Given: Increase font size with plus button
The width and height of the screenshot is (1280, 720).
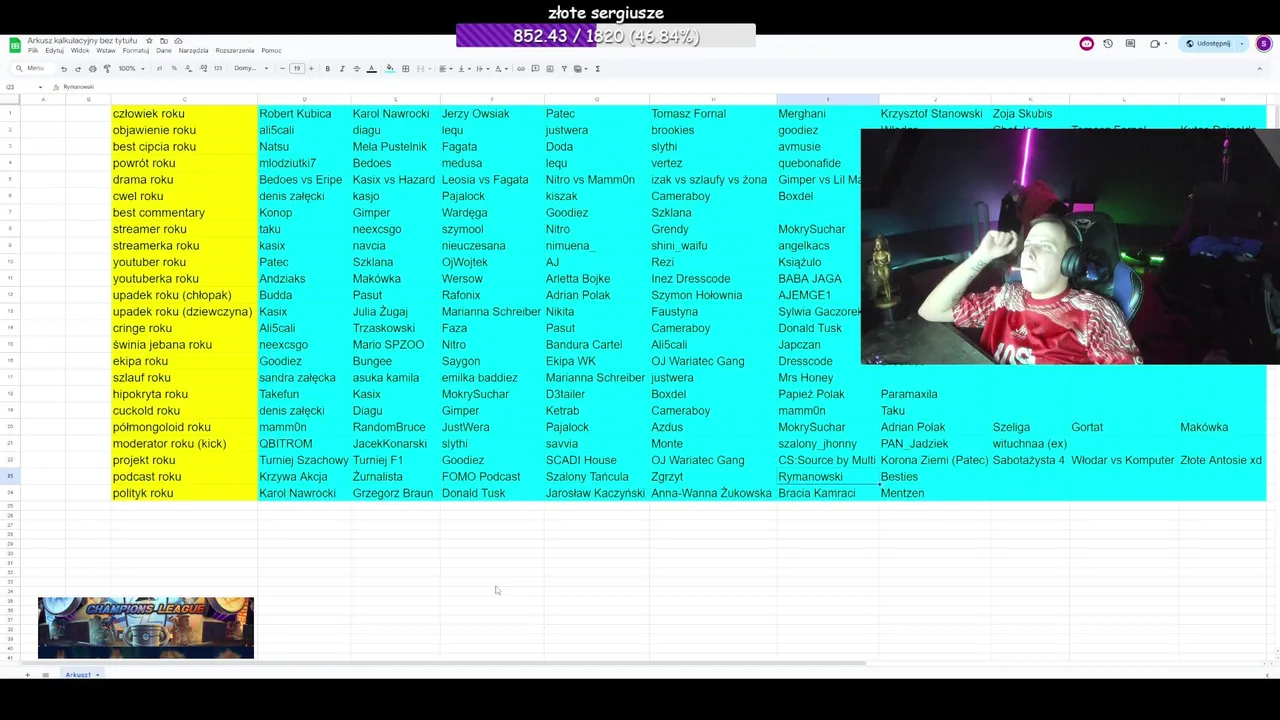Looking at the screenshot, I should pyautogui.click(x=311, y=69).
